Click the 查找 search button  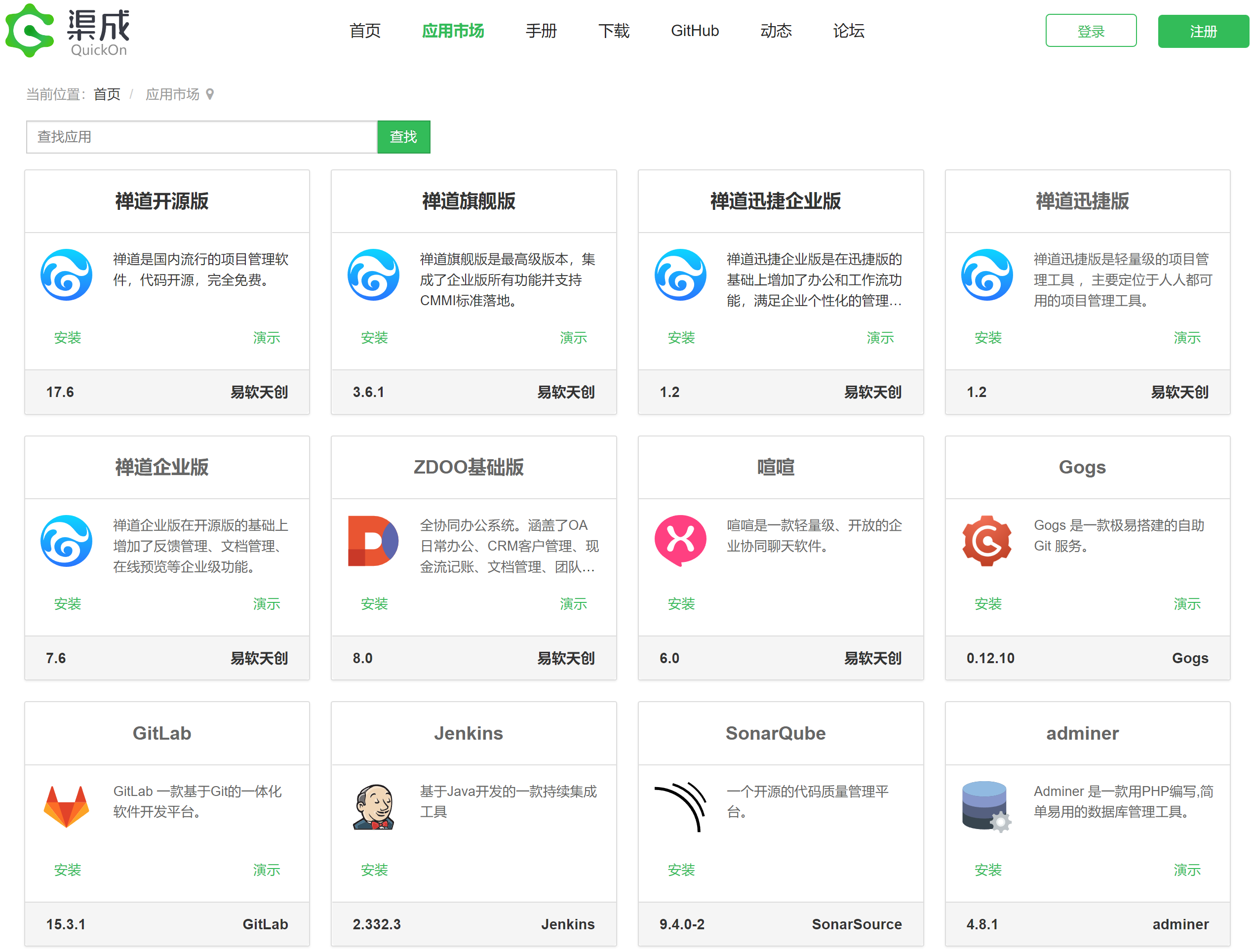[404, 137]
